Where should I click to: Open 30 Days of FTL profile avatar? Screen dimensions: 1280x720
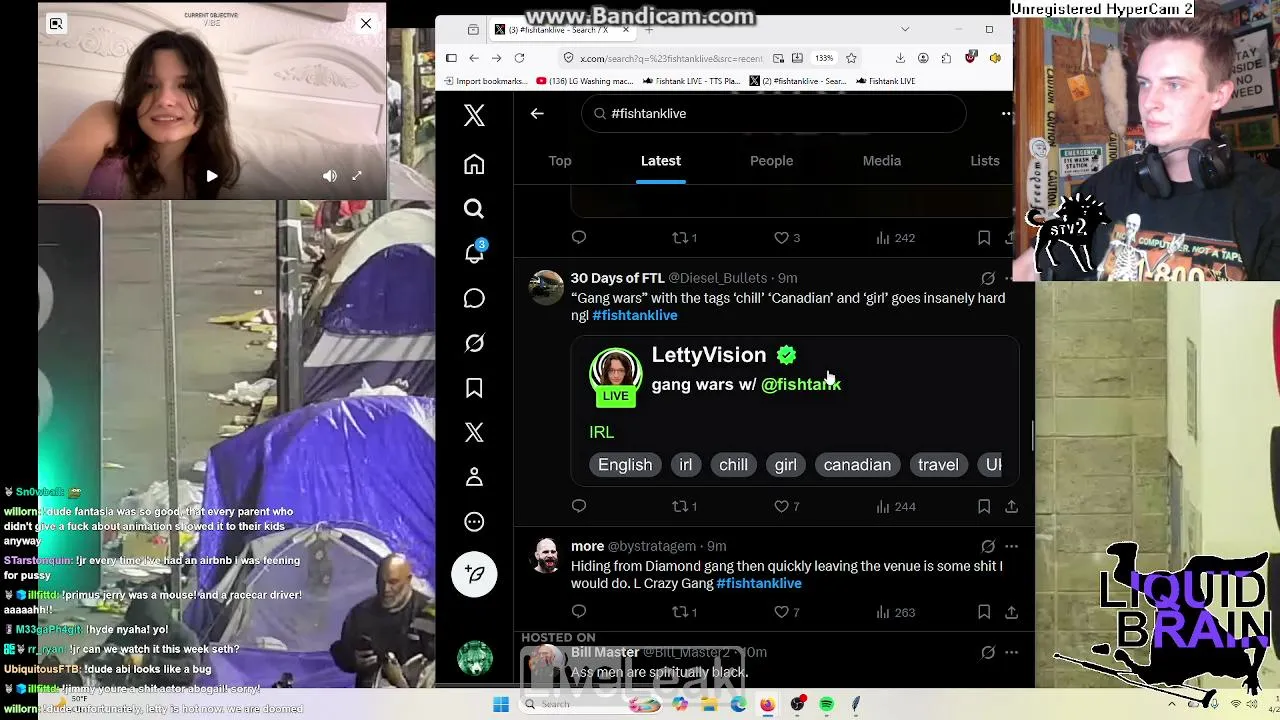pyautogui.click(x=546, y=287)
